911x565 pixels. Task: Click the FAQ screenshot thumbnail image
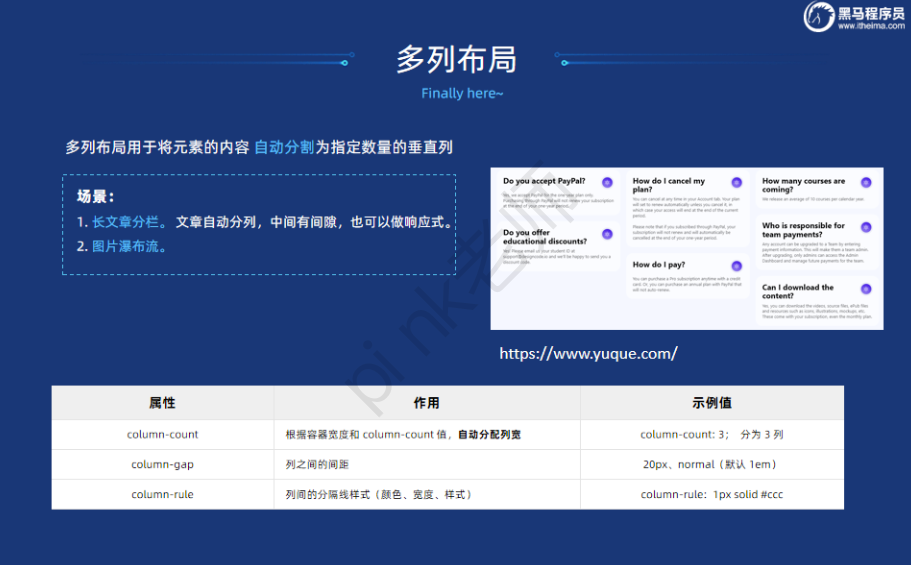(x=687, y=249)
